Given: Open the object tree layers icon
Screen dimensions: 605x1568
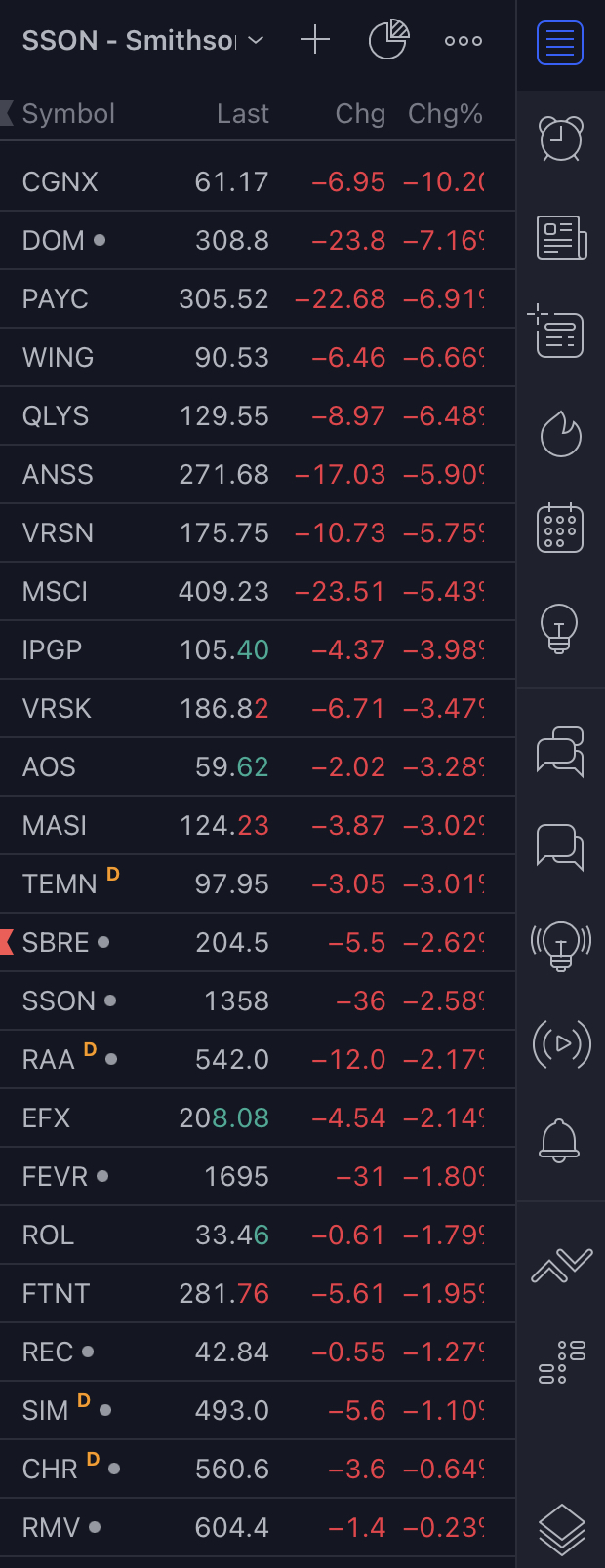Looking at the screenshot, I should (x=561, y=1527).
